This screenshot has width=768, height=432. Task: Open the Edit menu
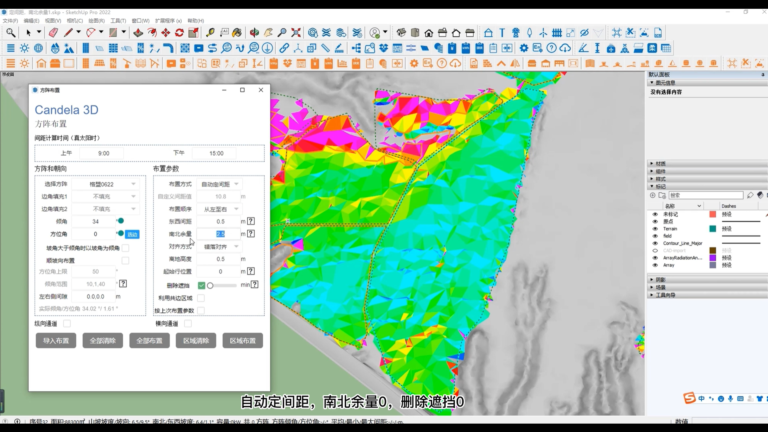(x=31, y=21)
